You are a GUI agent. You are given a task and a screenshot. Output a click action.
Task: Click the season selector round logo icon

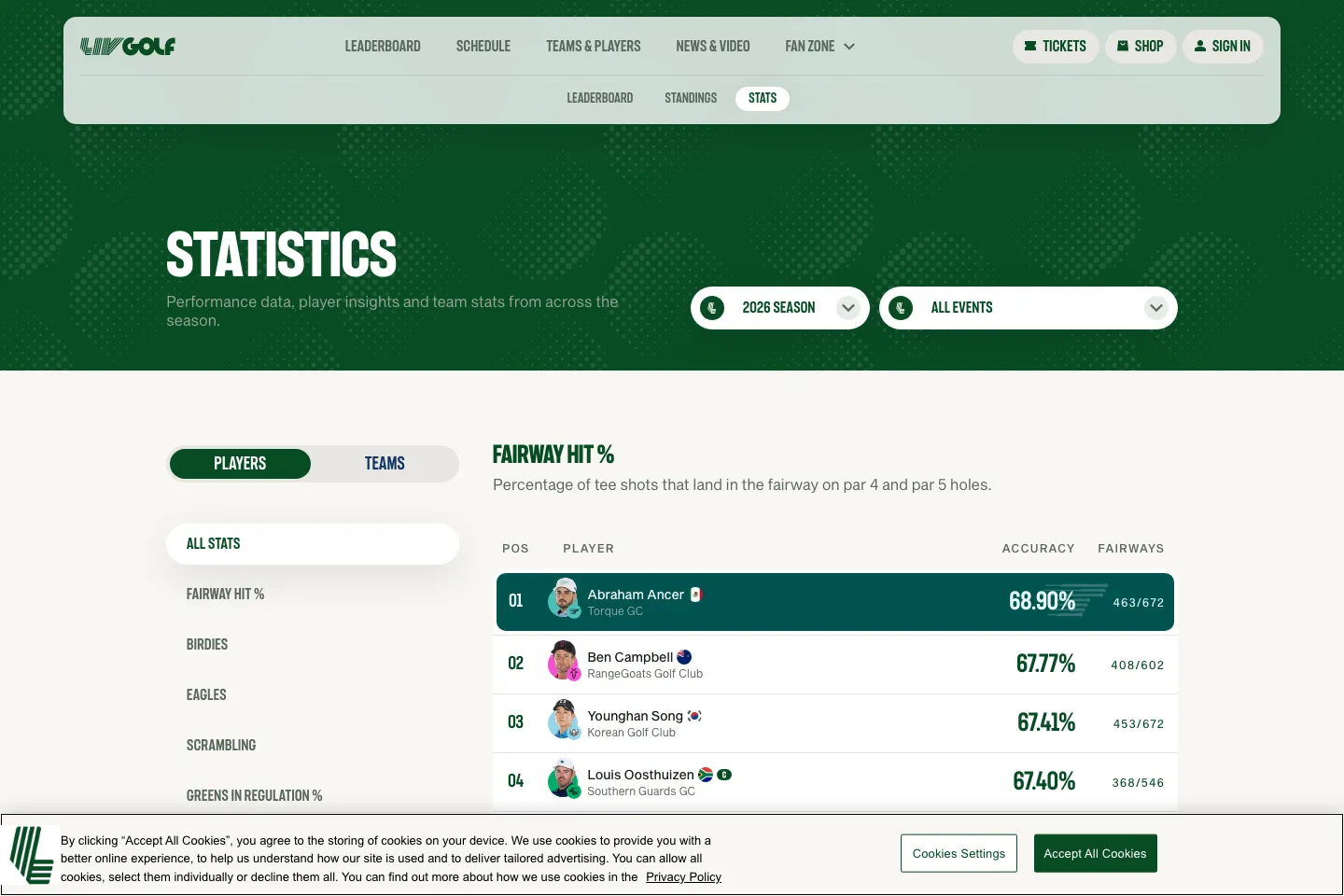tap(712, 308)
